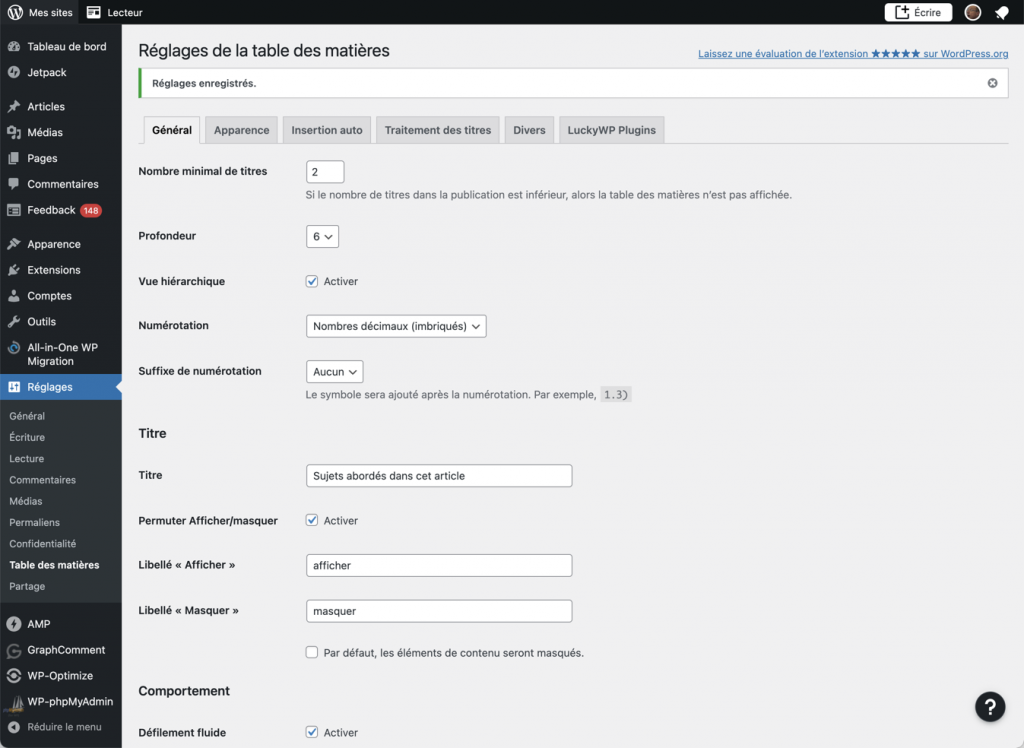This screenshot has width=1024, height=748.
Task: Open the Général settings submenu item
Action: pos(27,416)
